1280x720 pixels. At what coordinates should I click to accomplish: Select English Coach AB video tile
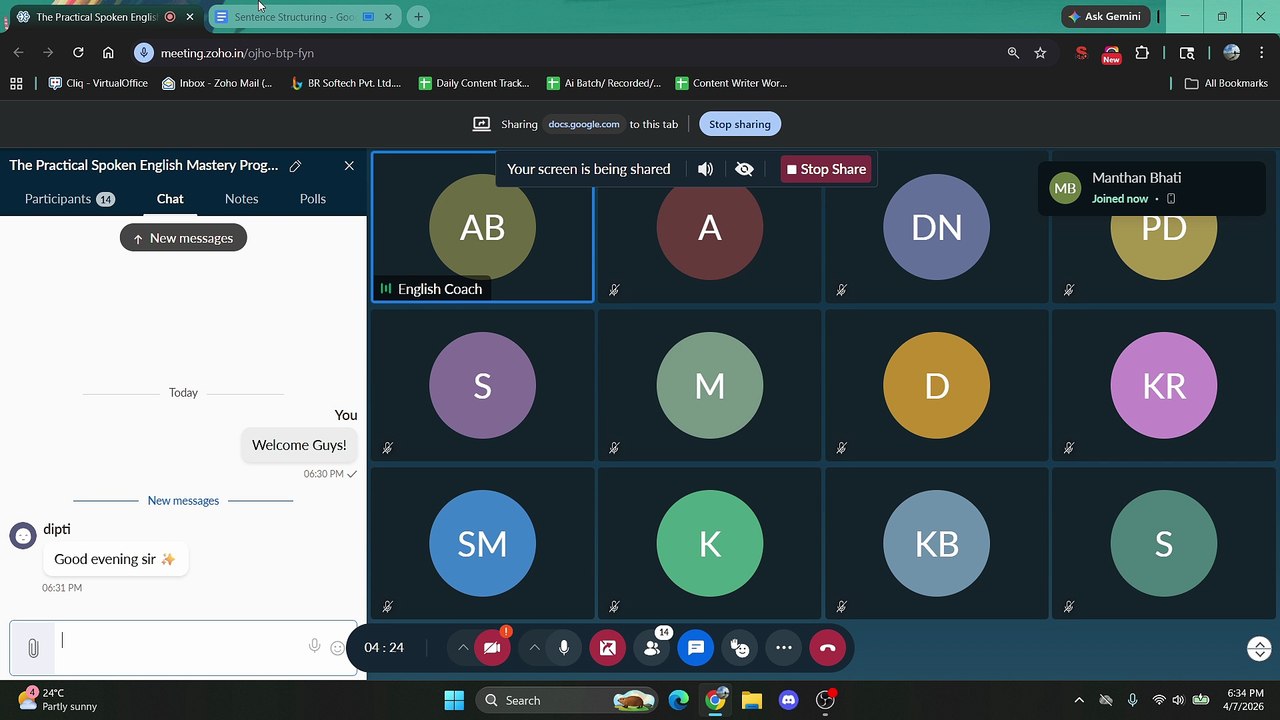pyautogui.click(x=482, y=227)
